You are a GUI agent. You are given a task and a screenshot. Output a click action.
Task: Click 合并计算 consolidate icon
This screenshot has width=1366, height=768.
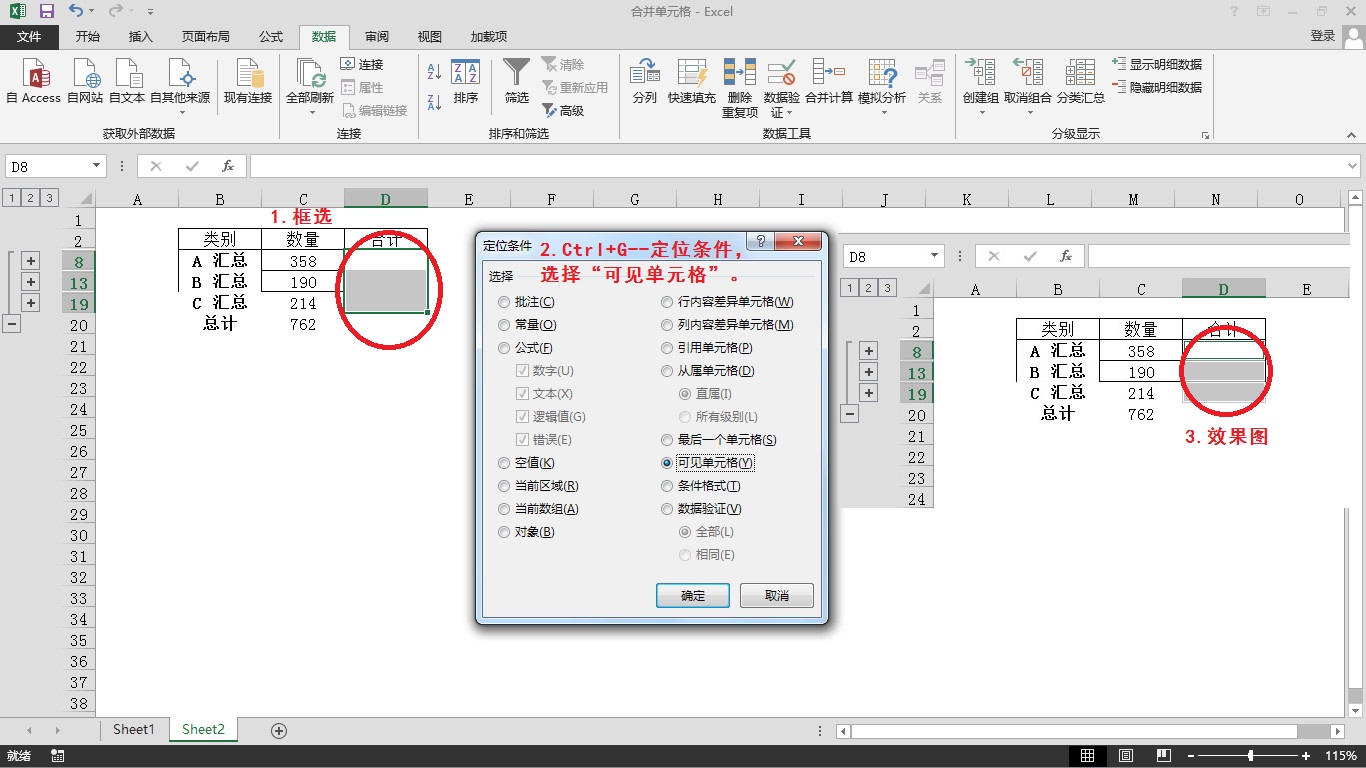[829, 81]
